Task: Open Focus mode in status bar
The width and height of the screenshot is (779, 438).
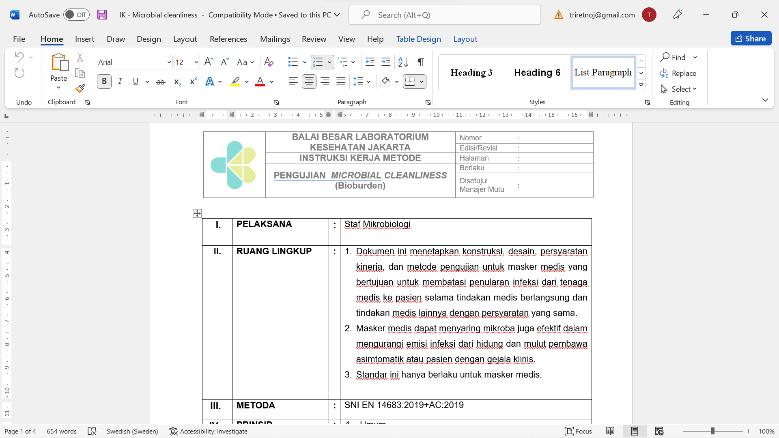Action: pos(579,431)
